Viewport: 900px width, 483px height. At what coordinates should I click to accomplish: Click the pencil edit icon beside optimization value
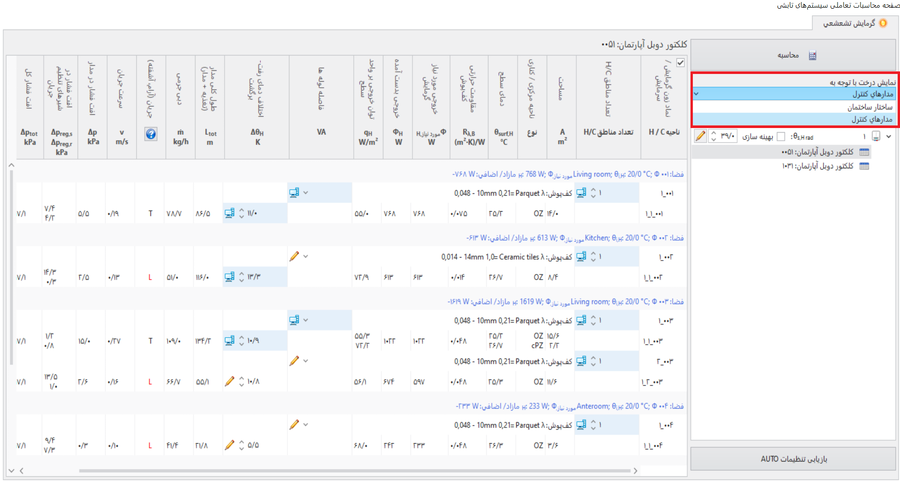tap(700, 137)
